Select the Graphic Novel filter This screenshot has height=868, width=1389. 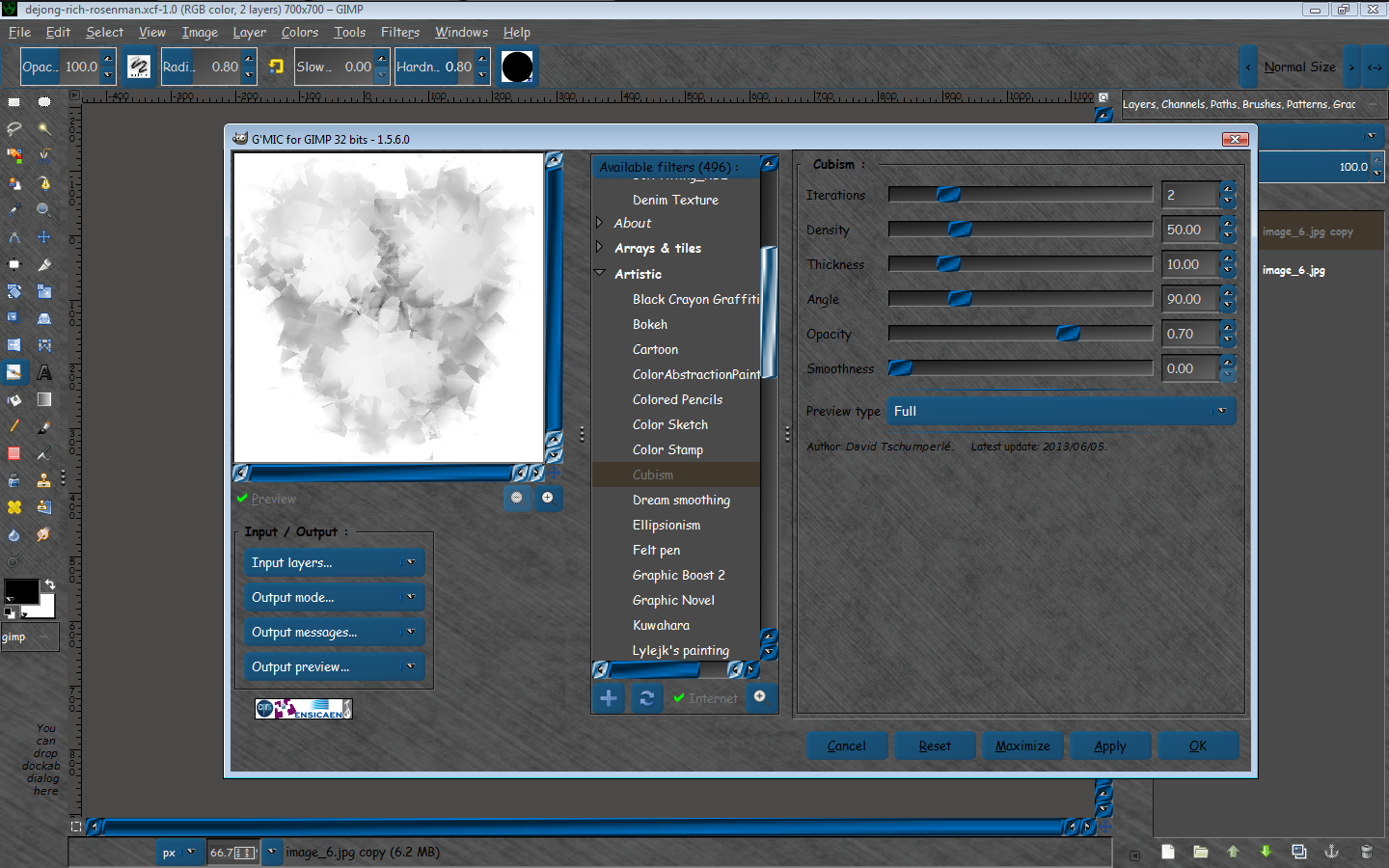coord(673,600)
